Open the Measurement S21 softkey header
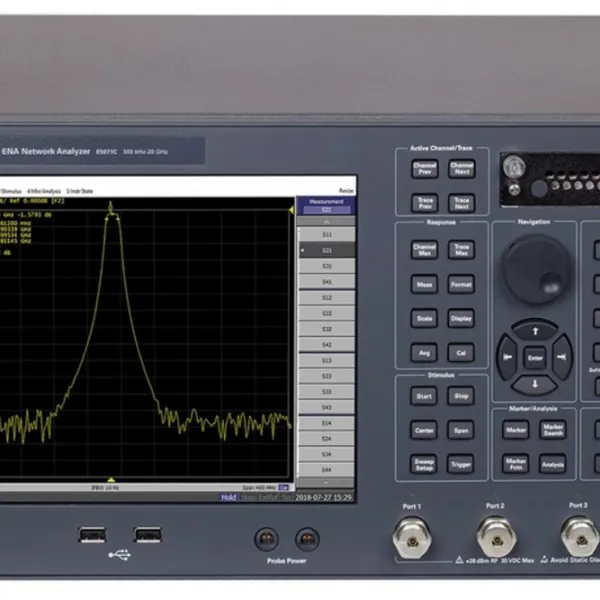Screen dimensions: 600x600 (326, 206)
